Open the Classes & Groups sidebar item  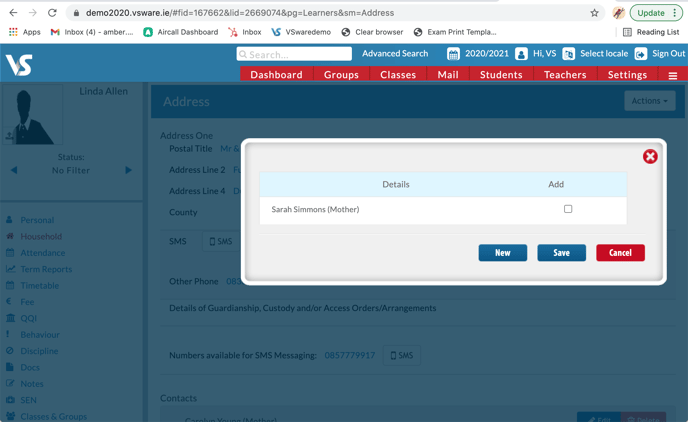point(54,416)
